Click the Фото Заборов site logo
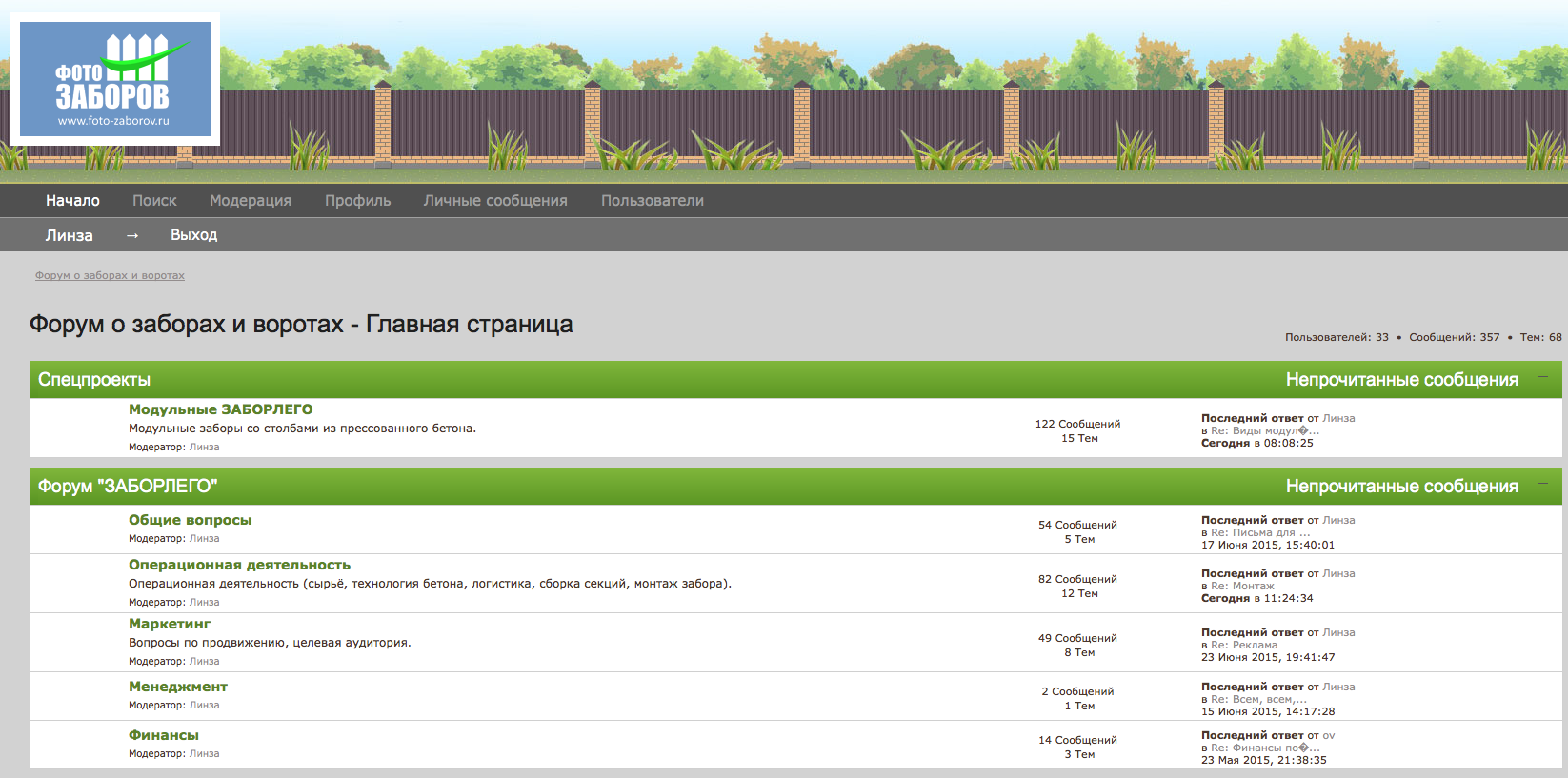The height and width of the screenshot is (778, 1568). 115,79
